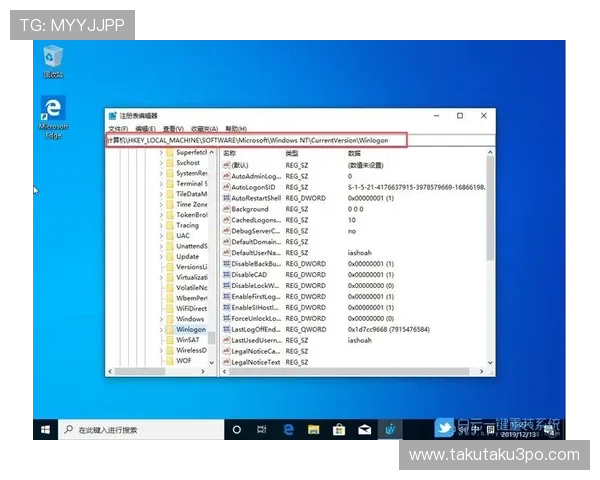Click the registry path address bar
The image size is (600, 480).
point(257,141)
